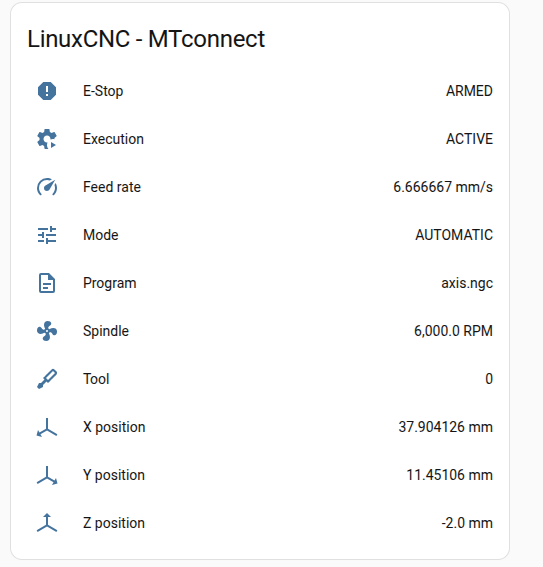543x567 pixels.
Task: Open the Execution entity details
Action: coord(114,139)
